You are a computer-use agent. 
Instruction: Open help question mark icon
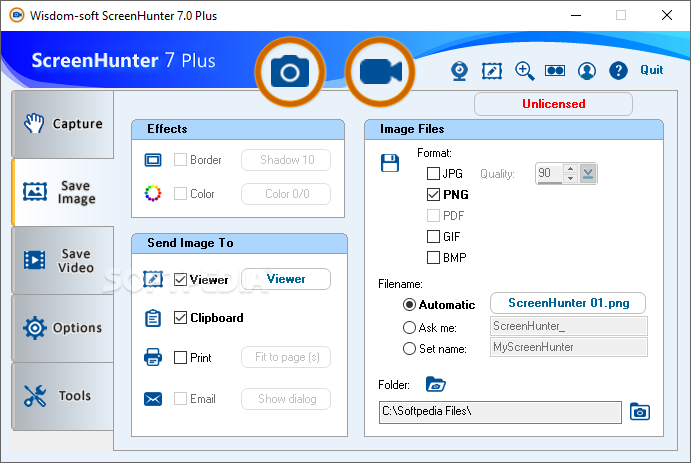(618, 70)
